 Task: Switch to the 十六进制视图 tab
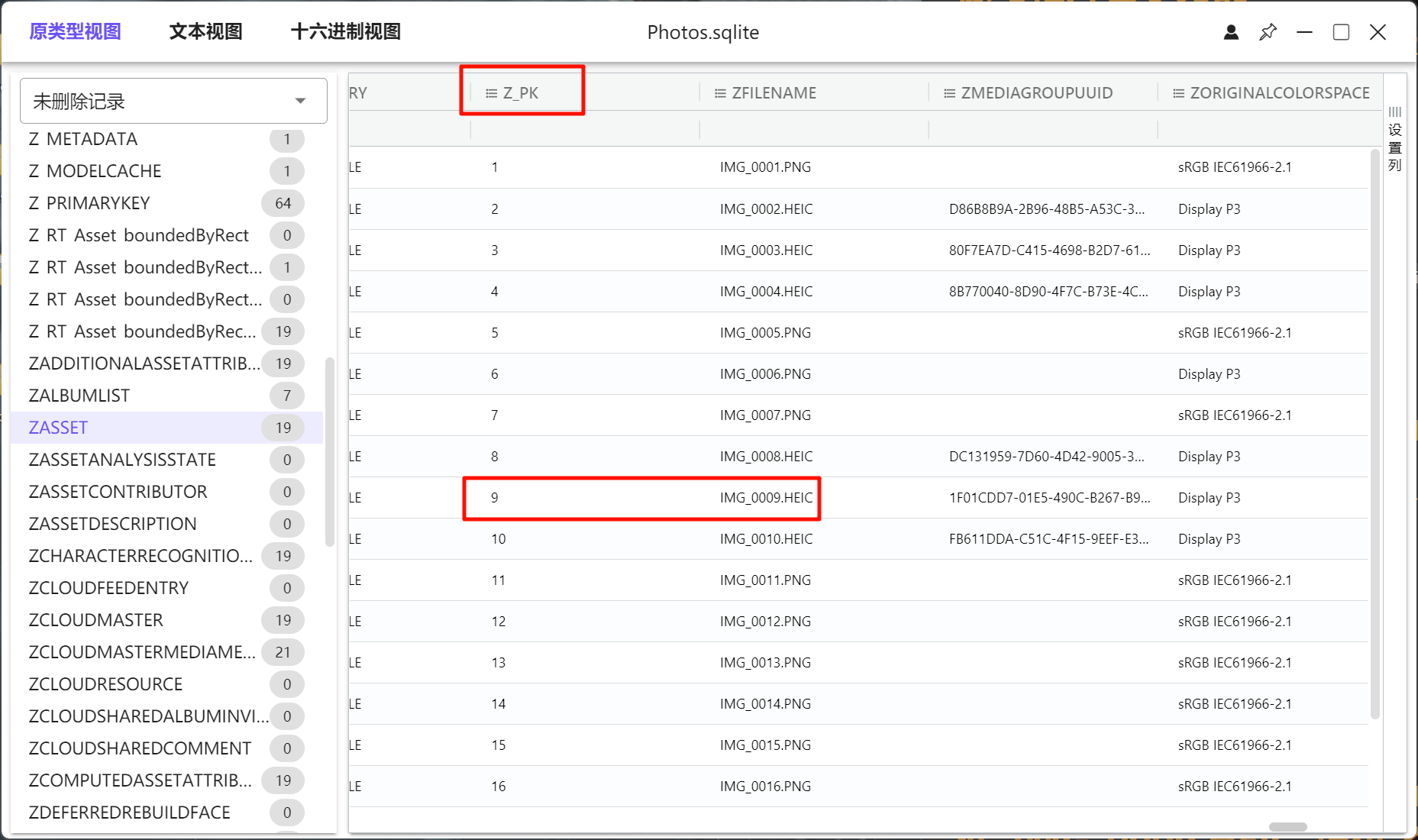click(345, 31)
